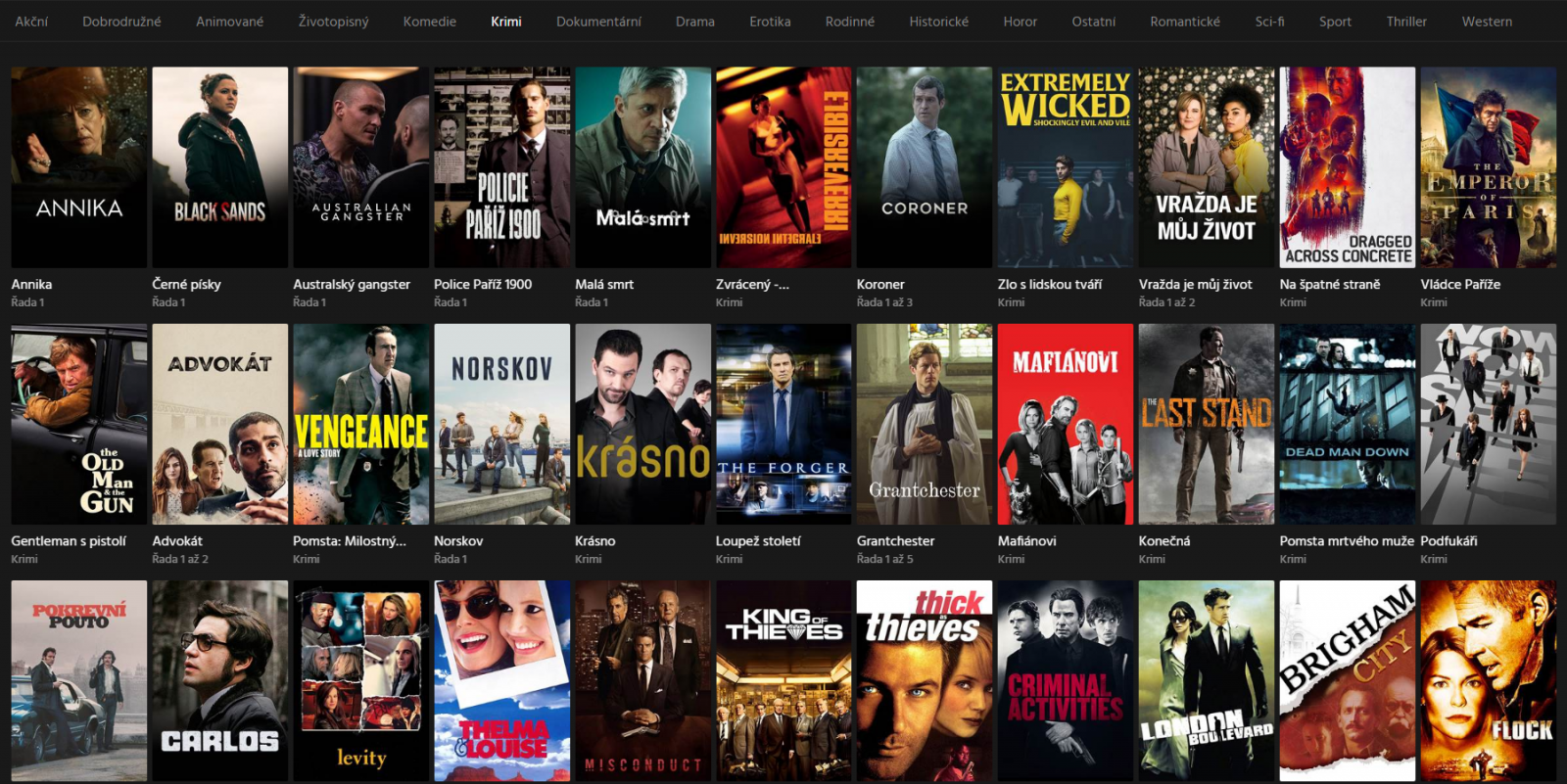This screenshot has width=1567, height=784.
Task: Open the London Boulevard poster
Action: pyautogui.click(x=1207, y=681)
